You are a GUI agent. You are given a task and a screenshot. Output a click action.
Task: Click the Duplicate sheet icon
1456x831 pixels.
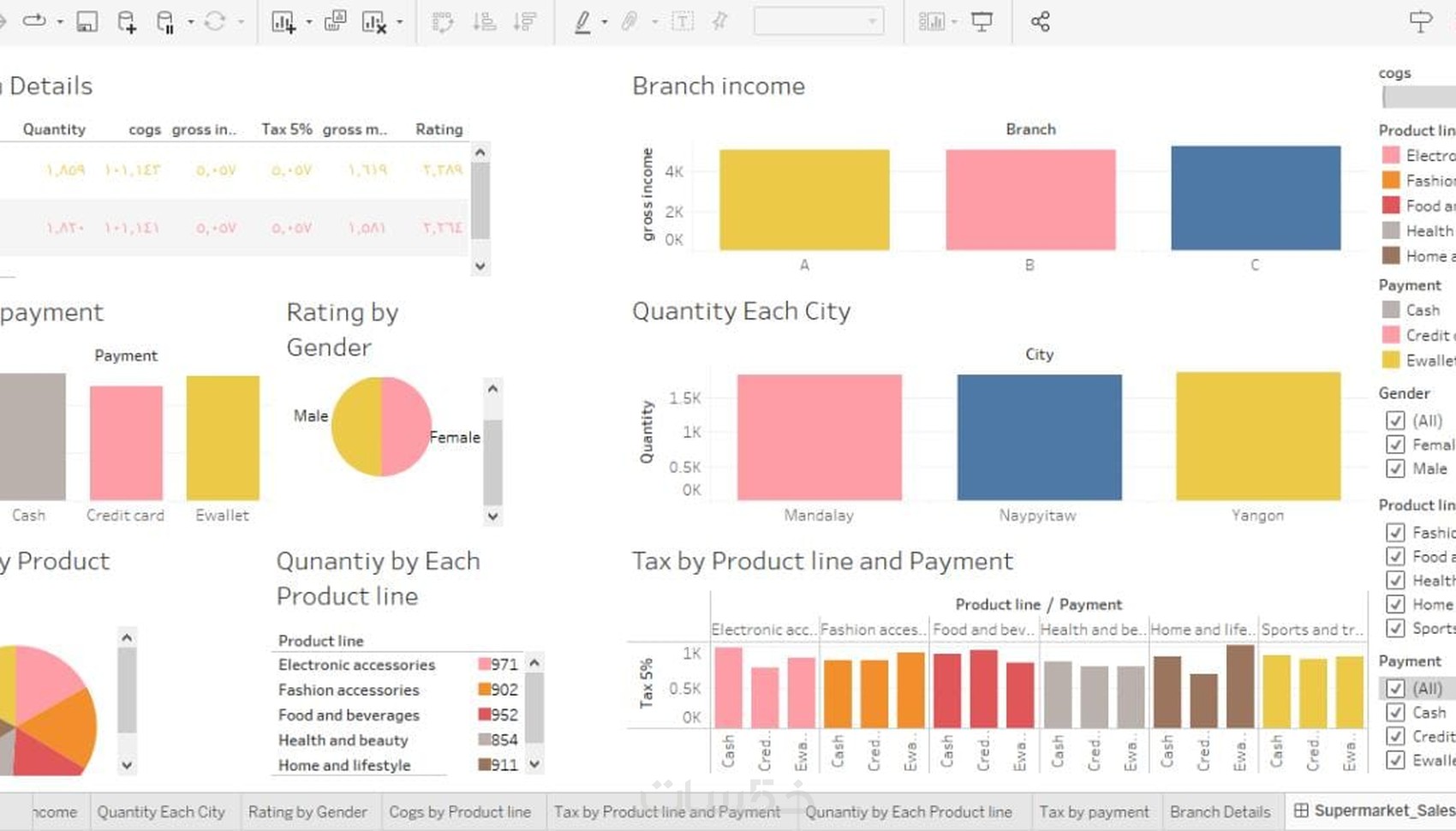tap(335, 21)
